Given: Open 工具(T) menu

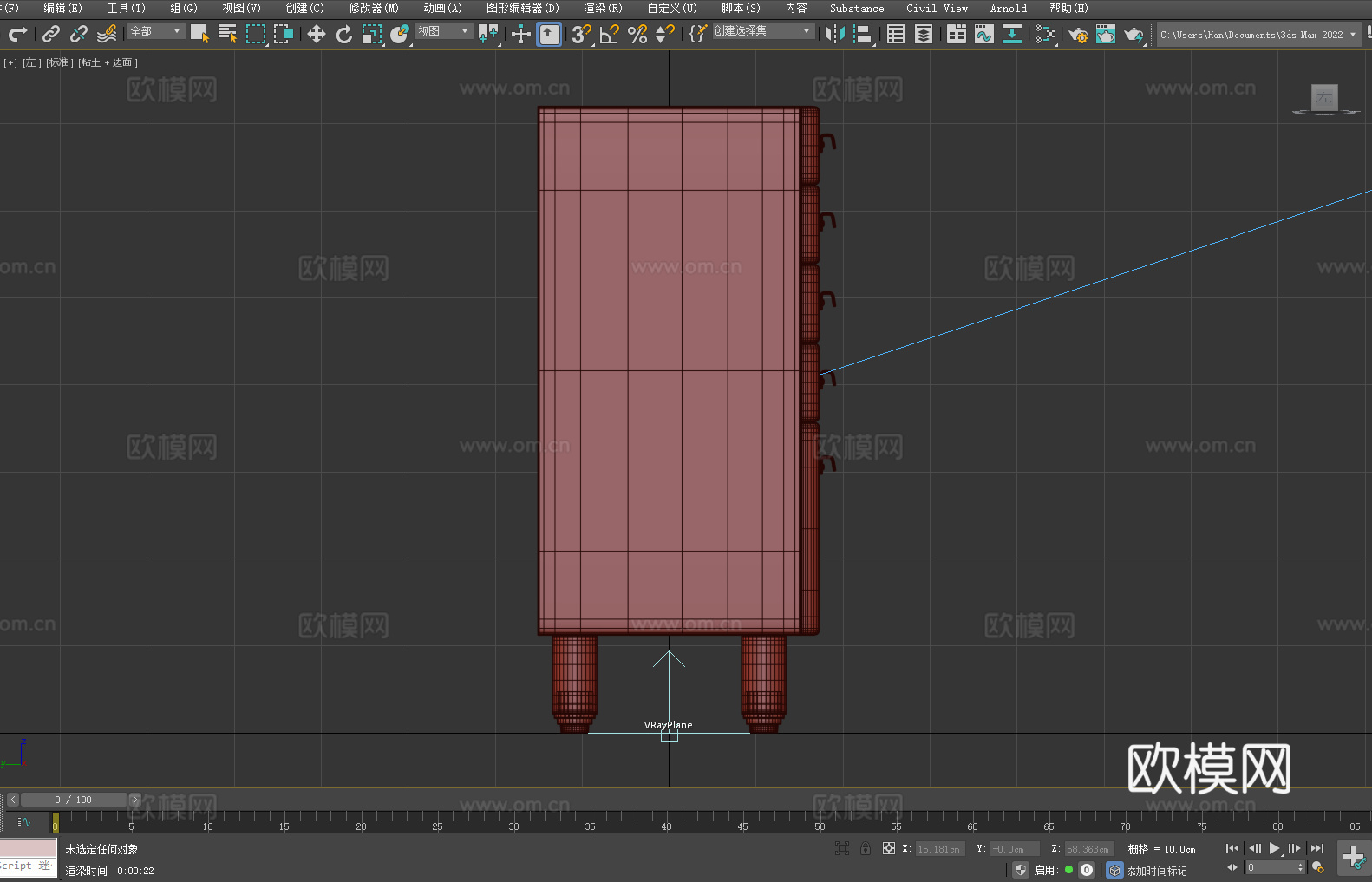Looking at the screenshot, I should tap(126, 8).
